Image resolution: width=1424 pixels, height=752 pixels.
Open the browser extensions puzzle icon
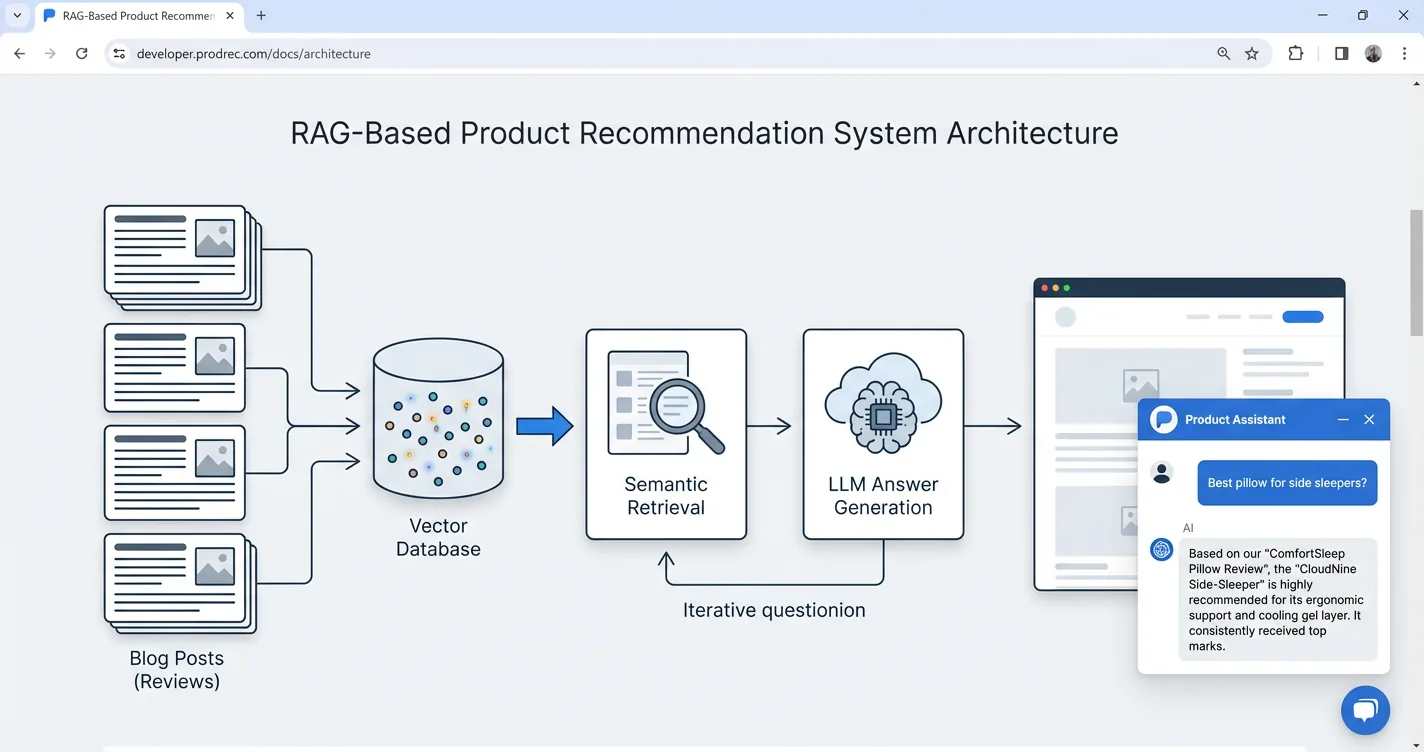pos(1296,54)
